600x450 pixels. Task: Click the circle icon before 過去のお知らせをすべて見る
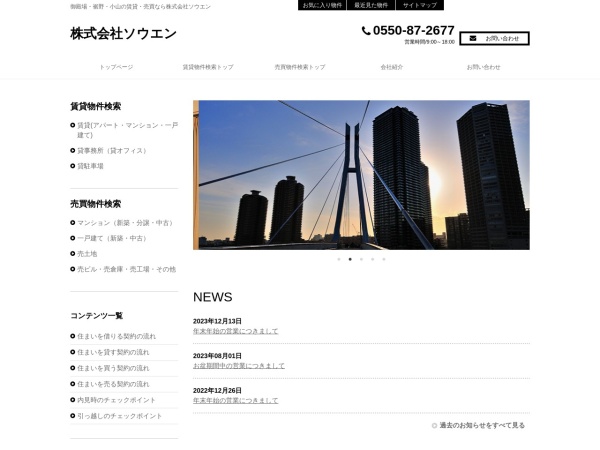click(434, 426)
